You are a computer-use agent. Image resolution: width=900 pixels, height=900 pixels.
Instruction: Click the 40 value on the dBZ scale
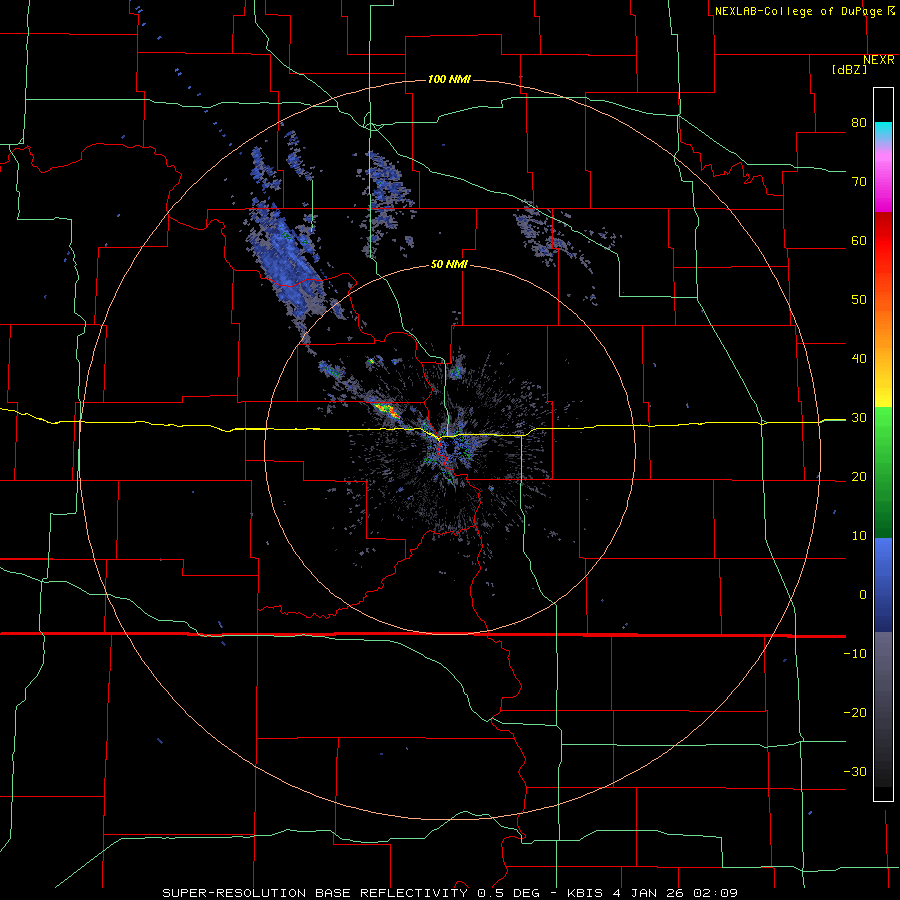pos(859,359)
